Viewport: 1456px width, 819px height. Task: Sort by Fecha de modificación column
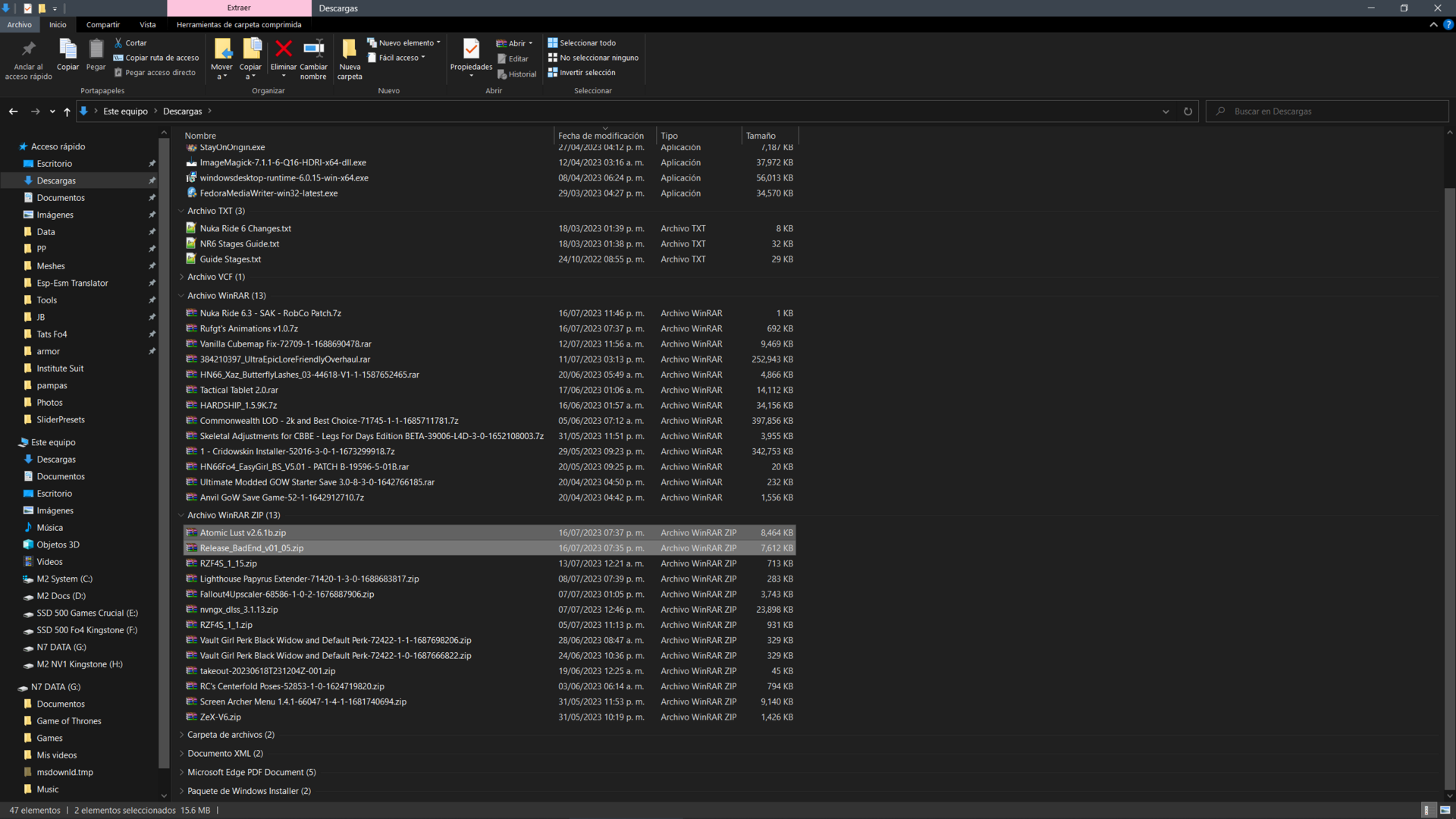point(604,136)
